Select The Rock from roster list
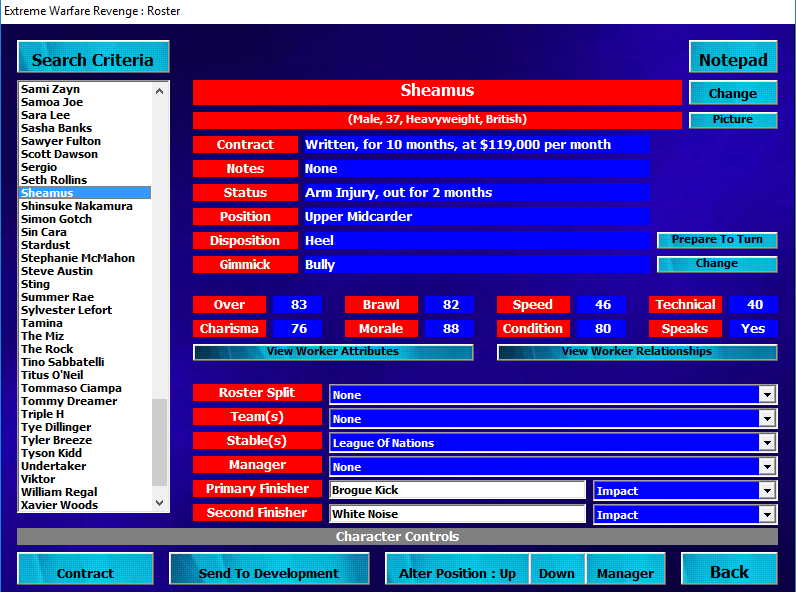This screenshot has height=592, width=796. click(x=47, y=349)
